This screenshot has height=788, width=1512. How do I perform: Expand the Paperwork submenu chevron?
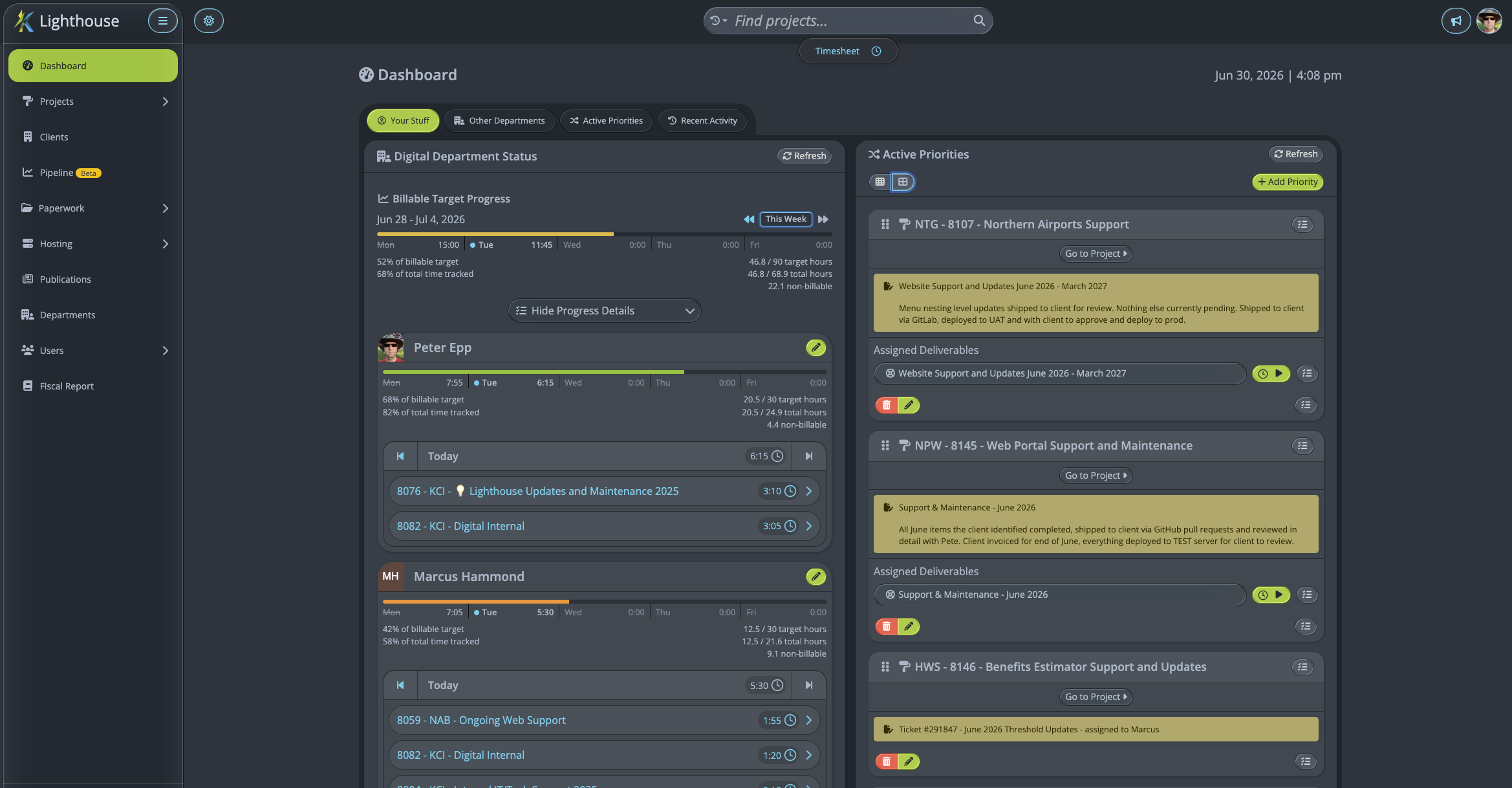(x=165, y=208)
